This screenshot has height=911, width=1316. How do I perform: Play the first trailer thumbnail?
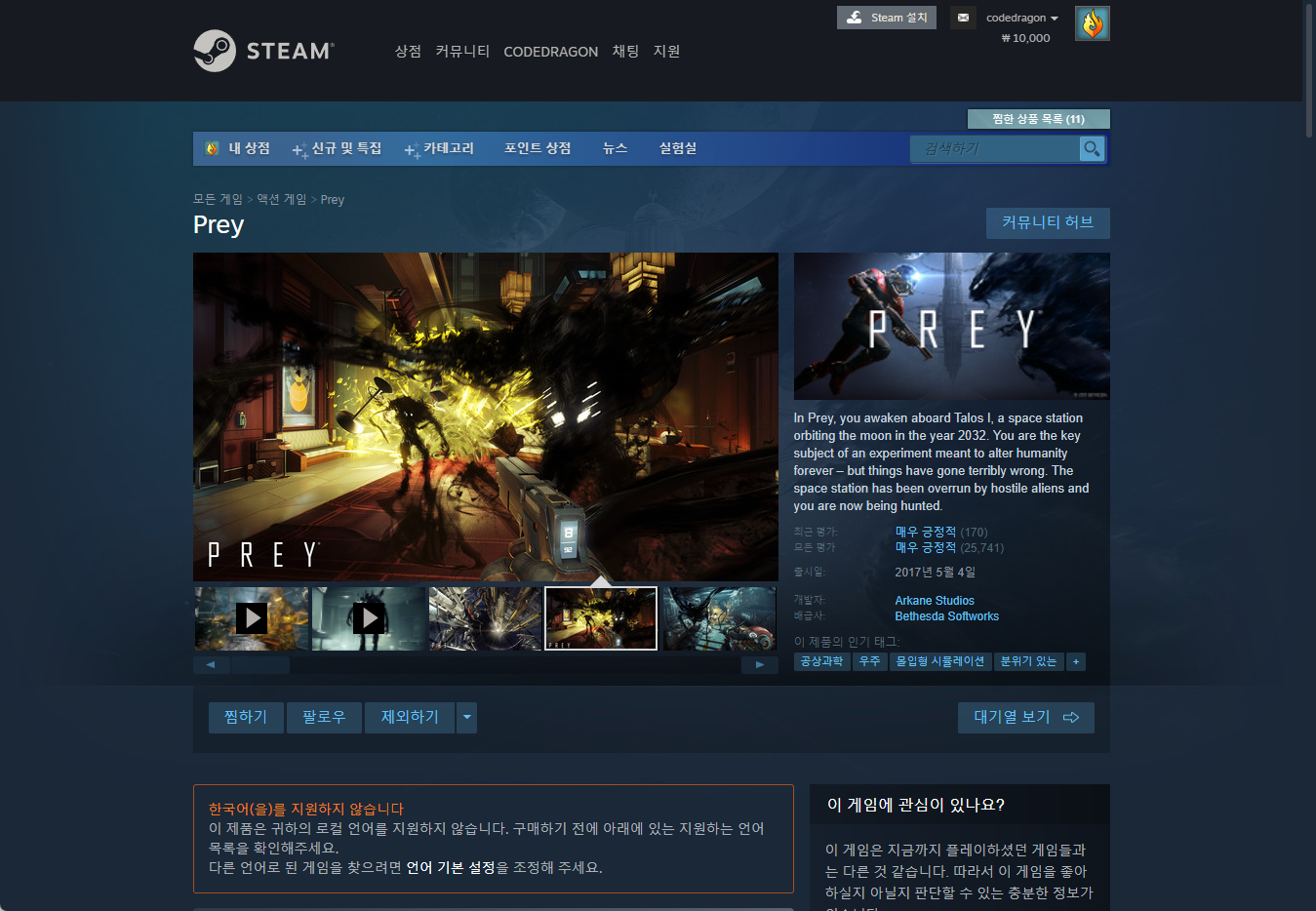[x=252, y=617]
